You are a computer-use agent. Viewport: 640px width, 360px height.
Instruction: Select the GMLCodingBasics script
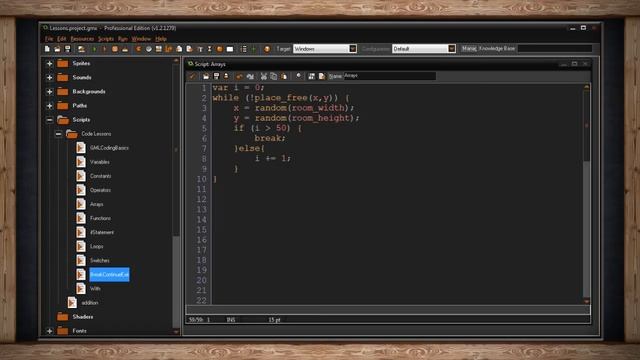pos(109,148)
